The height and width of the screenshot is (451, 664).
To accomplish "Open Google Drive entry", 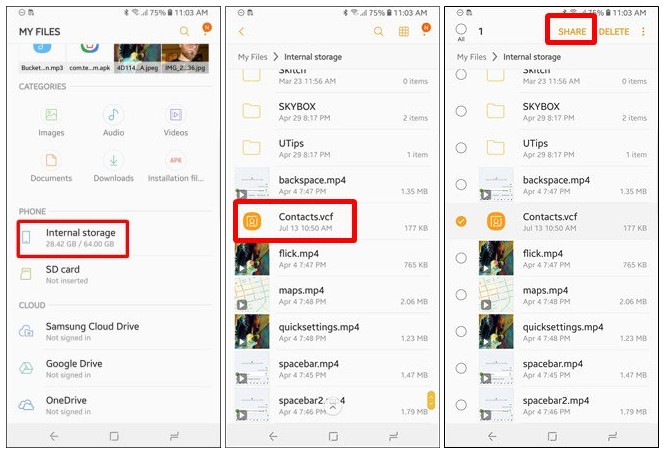I will (114, 368).
